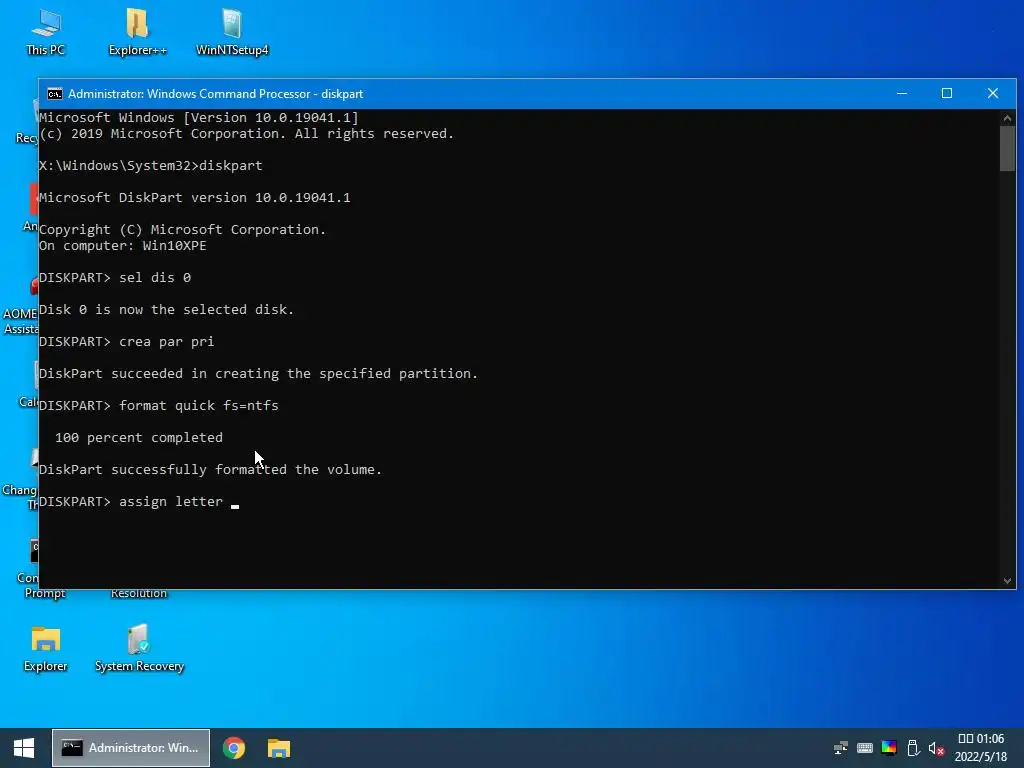Click the console scrollbar down arrow

tap(1007, 581)
